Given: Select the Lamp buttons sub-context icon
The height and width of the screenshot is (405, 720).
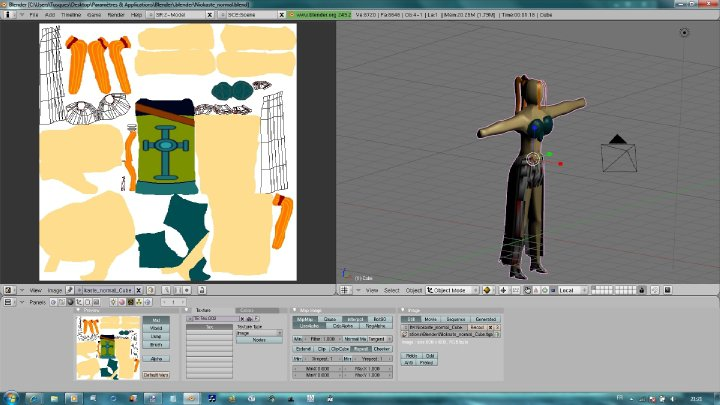Looking at the screenshot, I should point(113,302).
